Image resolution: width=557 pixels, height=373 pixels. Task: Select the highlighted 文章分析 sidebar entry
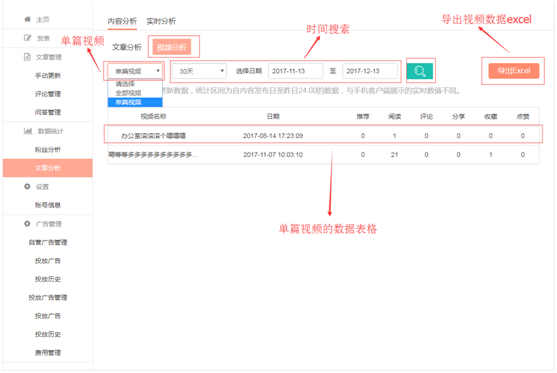48,168
